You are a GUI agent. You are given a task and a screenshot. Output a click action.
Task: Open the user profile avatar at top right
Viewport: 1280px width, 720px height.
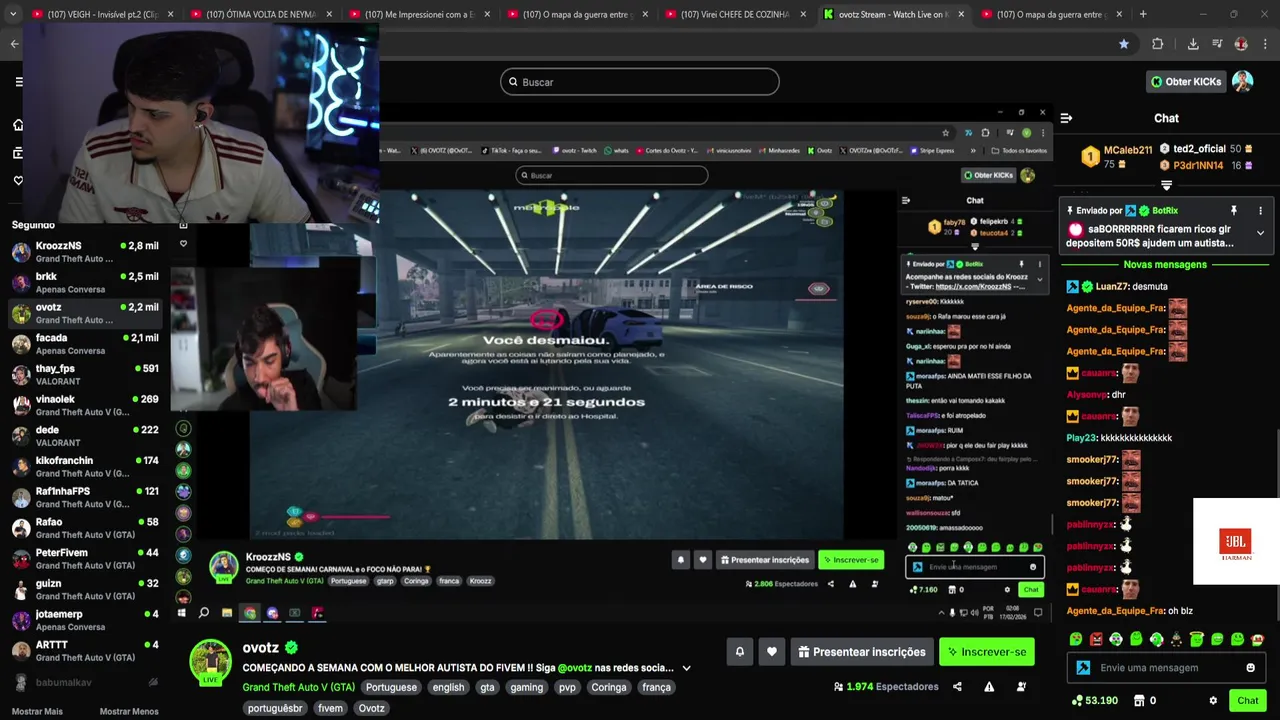pos(1242,82)
